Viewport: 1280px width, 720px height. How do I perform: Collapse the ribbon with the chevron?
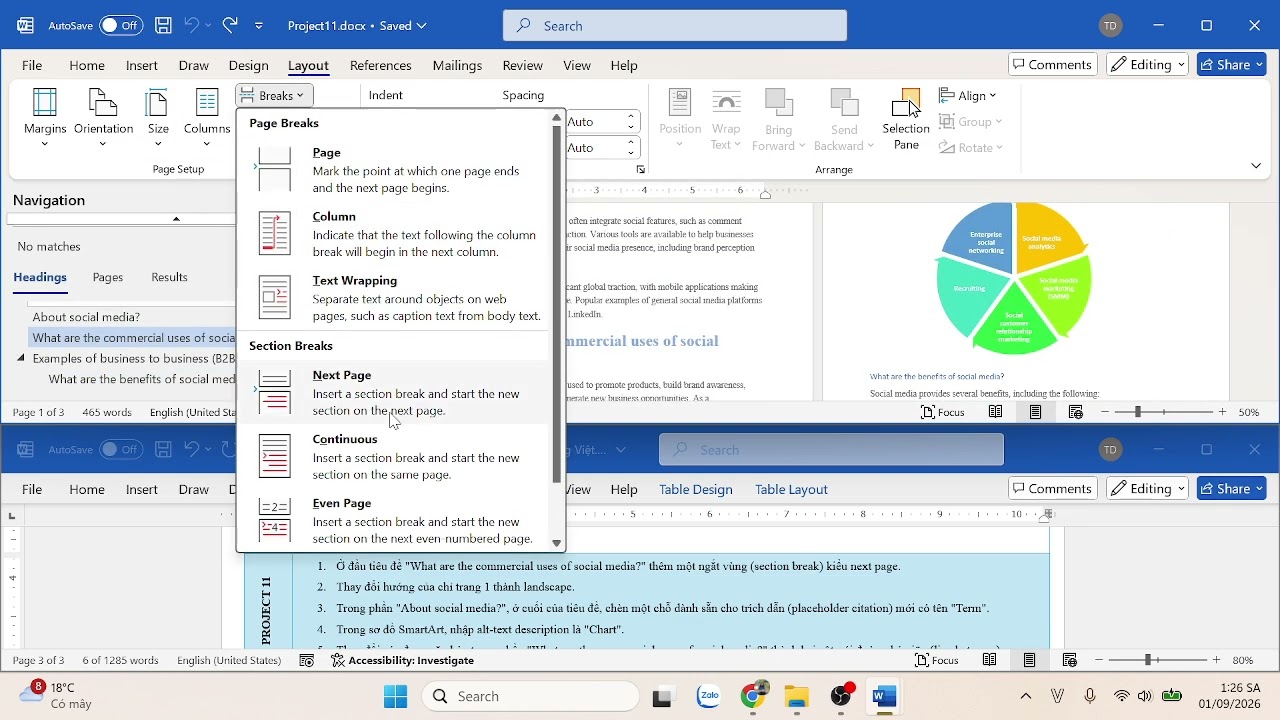(x=1256, y=166)
